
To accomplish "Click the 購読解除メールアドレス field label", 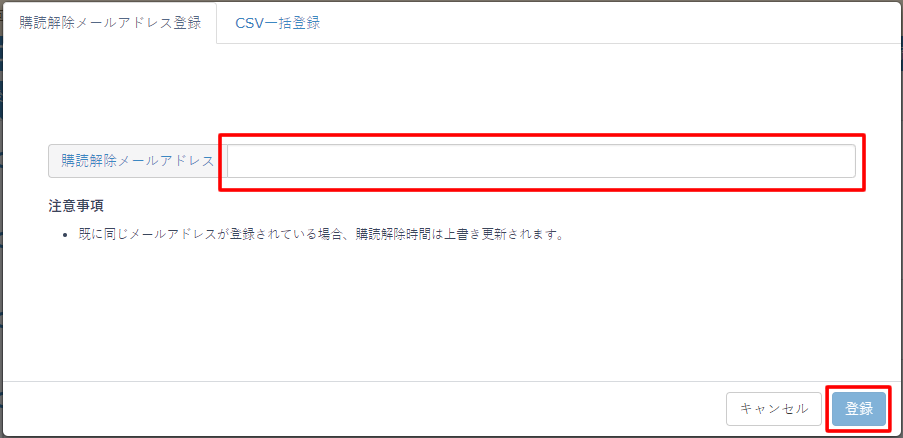I will (x=138, y=161).
